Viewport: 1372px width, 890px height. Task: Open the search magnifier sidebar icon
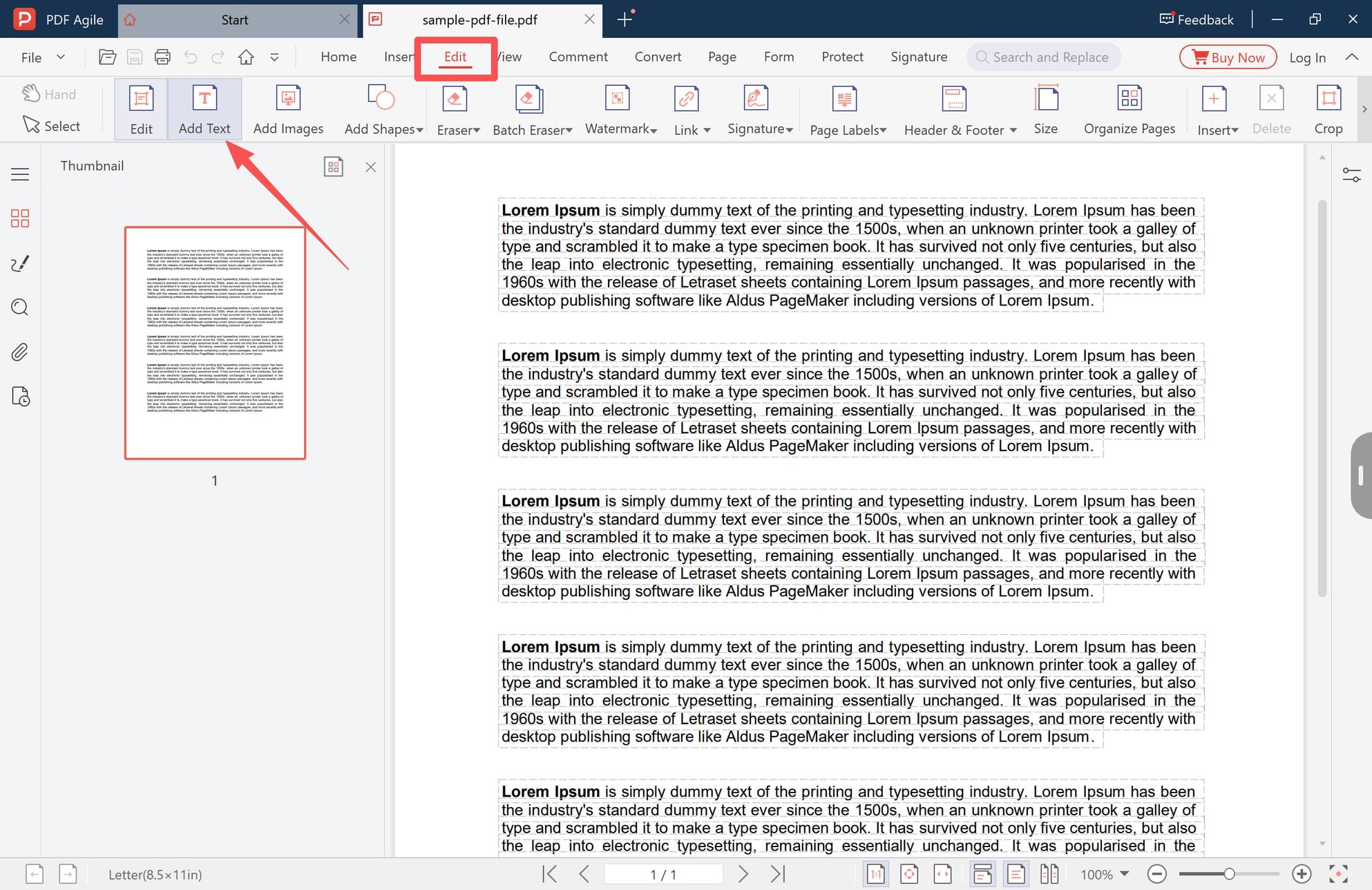pyautogui.click(x=20, y=307)
